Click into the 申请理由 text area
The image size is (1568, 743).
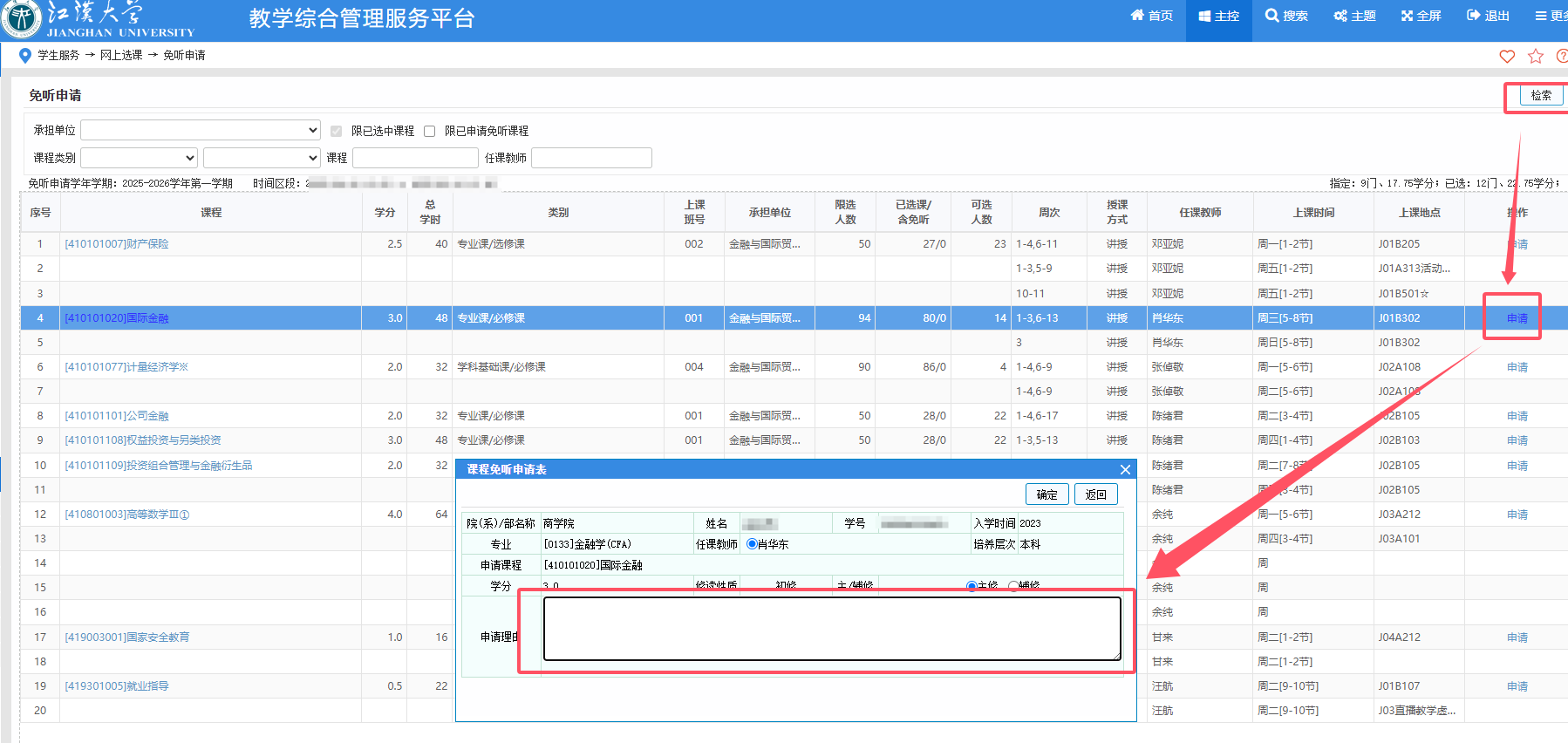click(x=831, y=628)
